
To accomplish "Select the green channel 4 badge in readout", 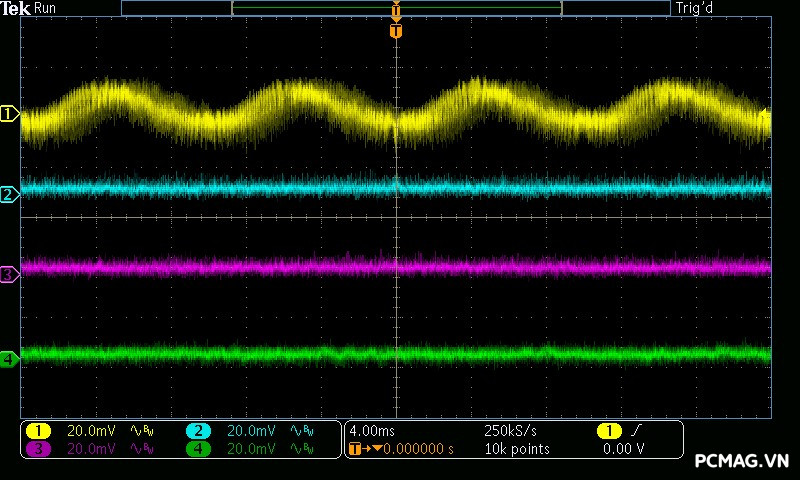I will 198,449.
